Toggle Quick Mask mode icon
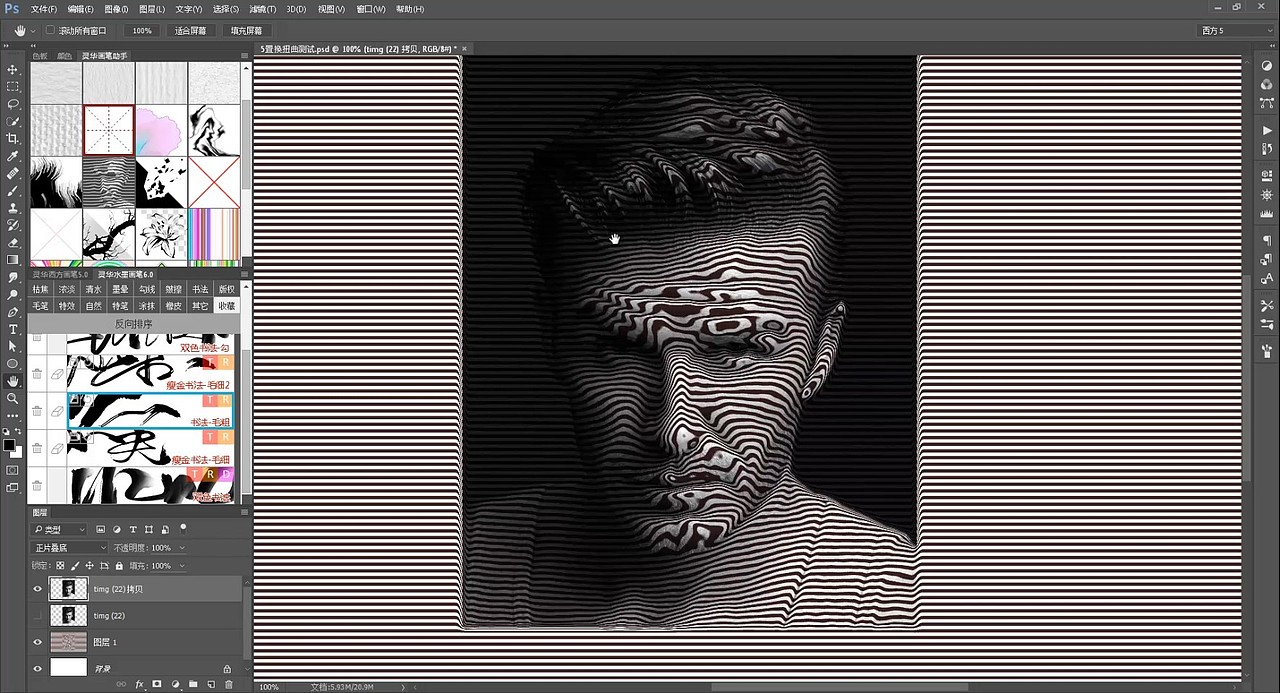1280x693 pixels. (13, 469)
